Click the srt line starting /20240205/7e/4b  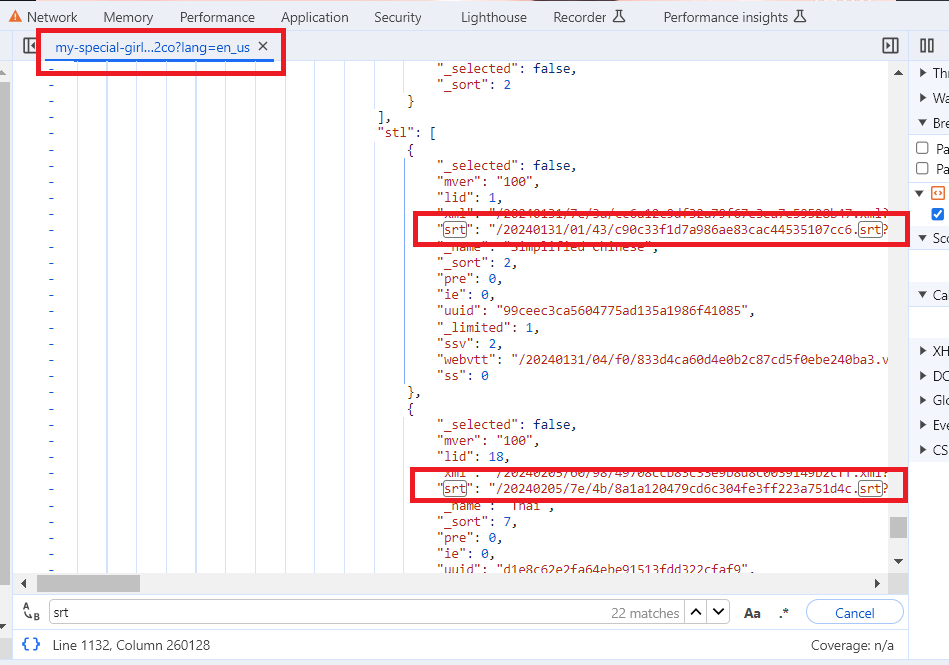tap(662, 488)
